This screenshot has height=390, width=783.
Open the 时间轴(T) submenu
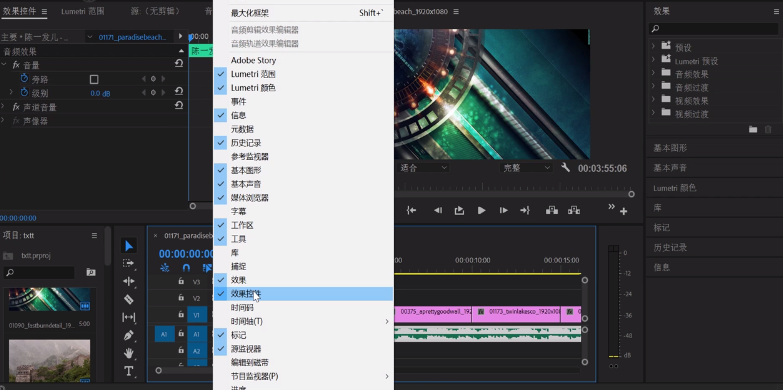(x=303, y=321)
